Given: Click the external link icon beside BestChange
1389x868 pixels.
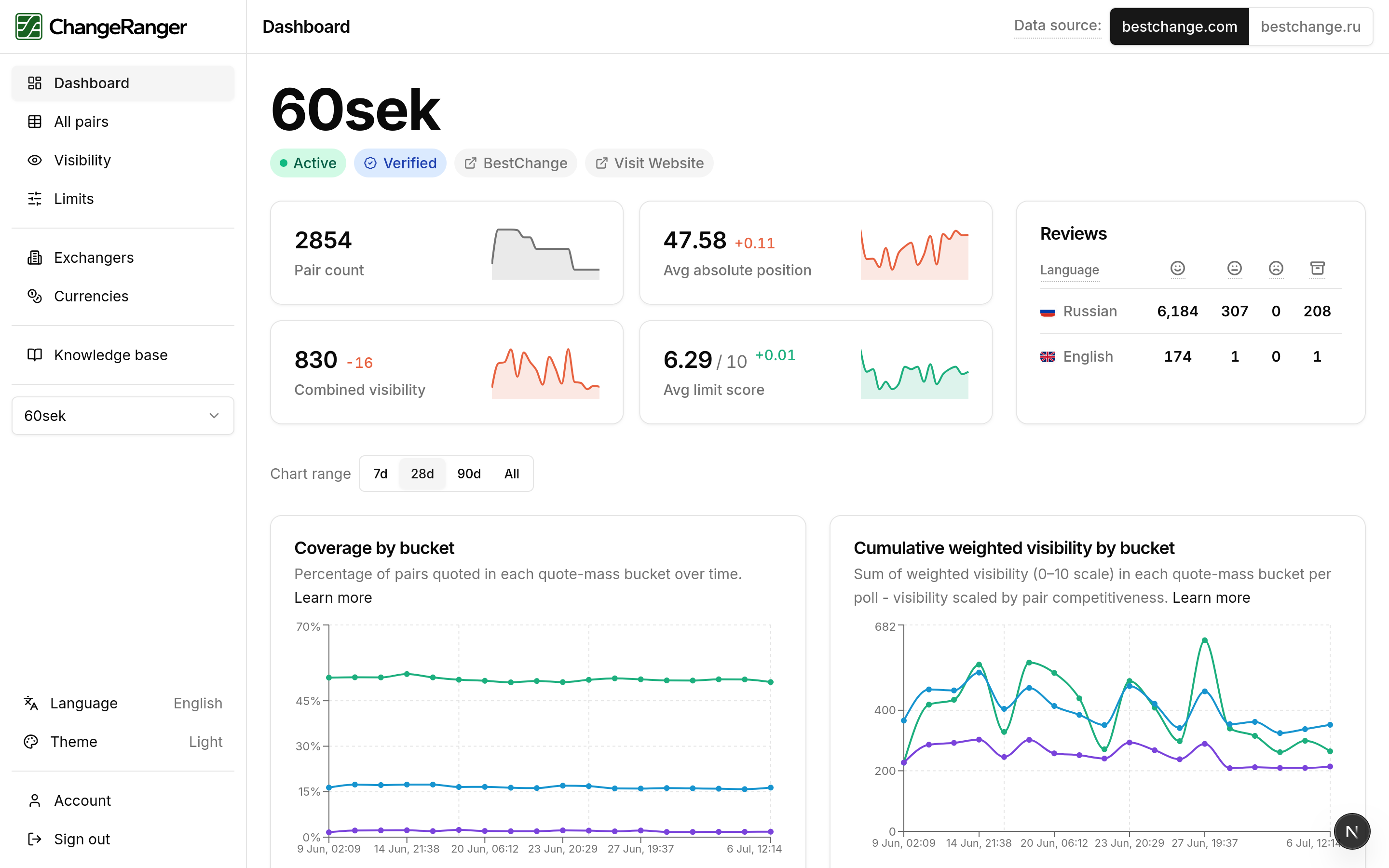Looking at the screenshot, I should click(x=470, y=163).
